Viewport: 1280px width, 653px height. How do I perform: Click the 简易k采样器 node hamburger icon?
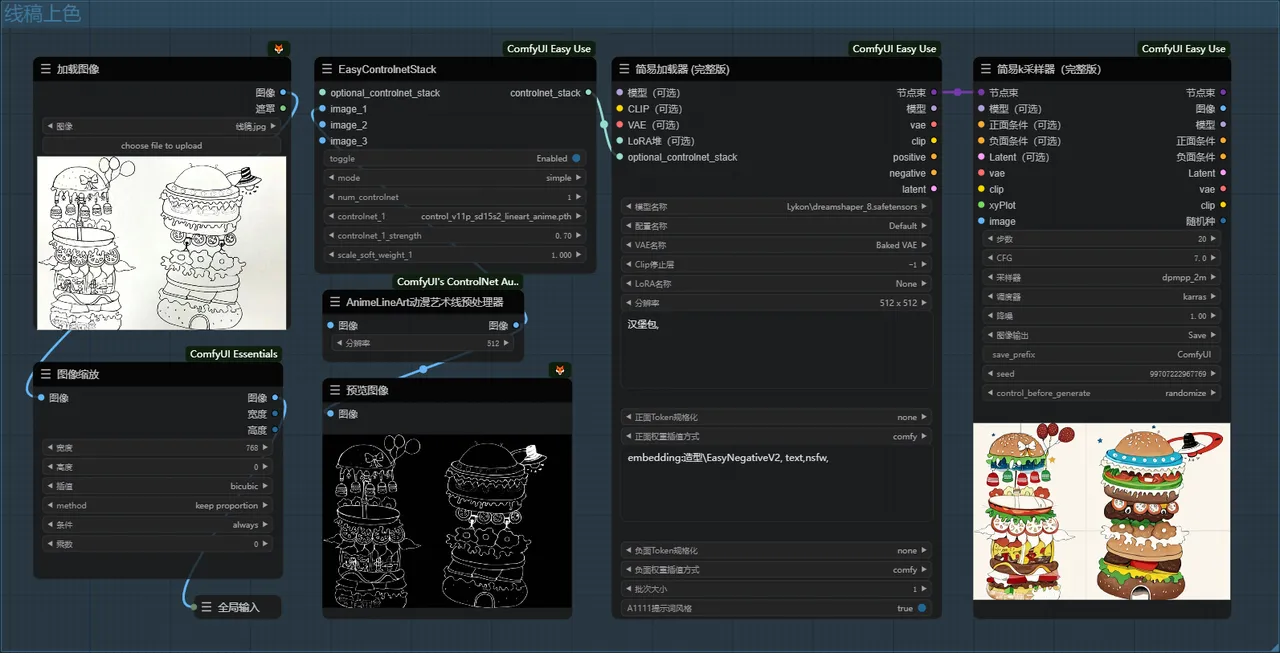click(985, 69)
